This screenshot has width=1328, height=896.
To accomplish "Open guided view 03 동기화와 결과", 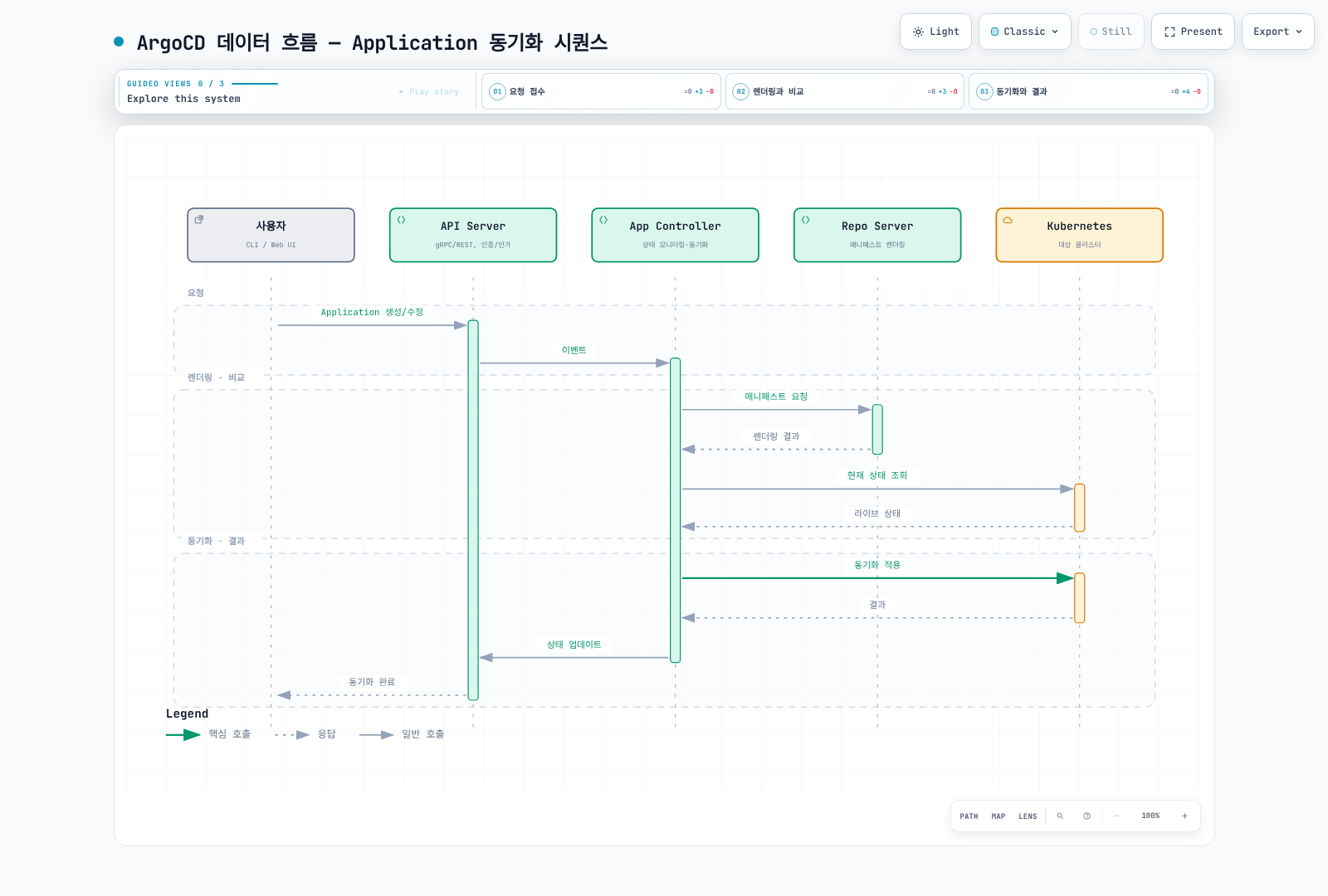I will coord(1087,91).
